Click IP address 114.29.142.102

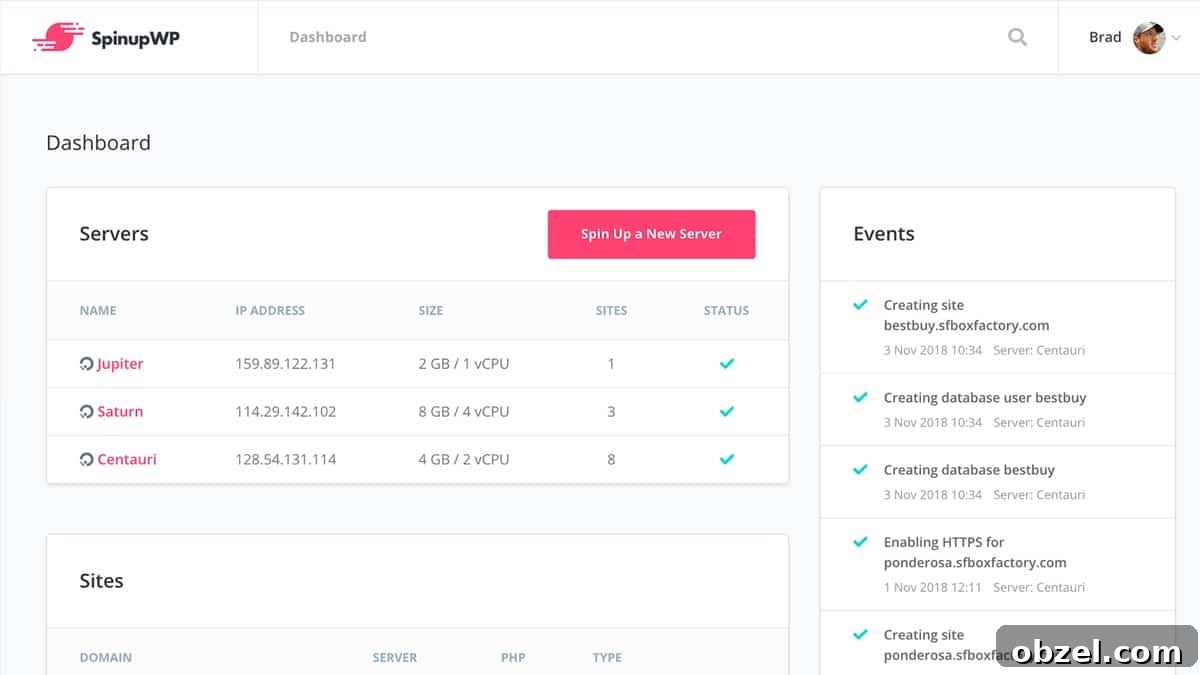(x=286, y=412)
